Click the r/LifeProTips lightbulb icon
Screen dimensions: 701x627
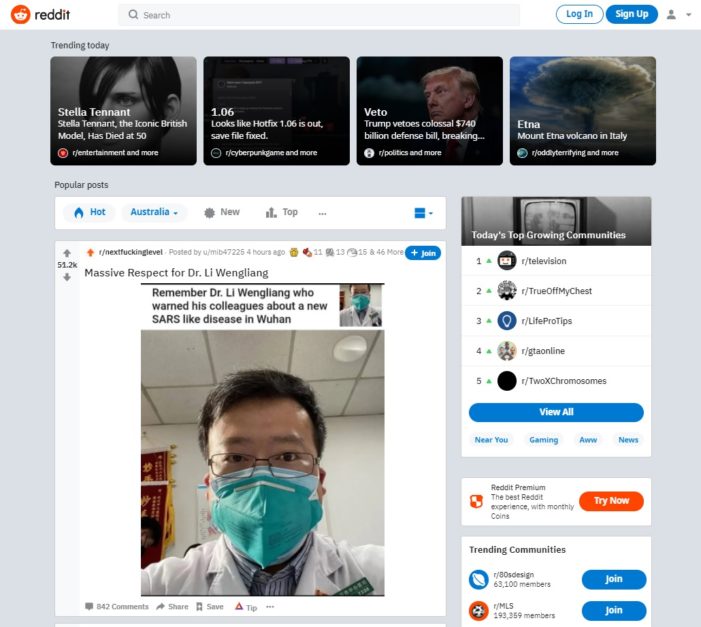point(507,321)
